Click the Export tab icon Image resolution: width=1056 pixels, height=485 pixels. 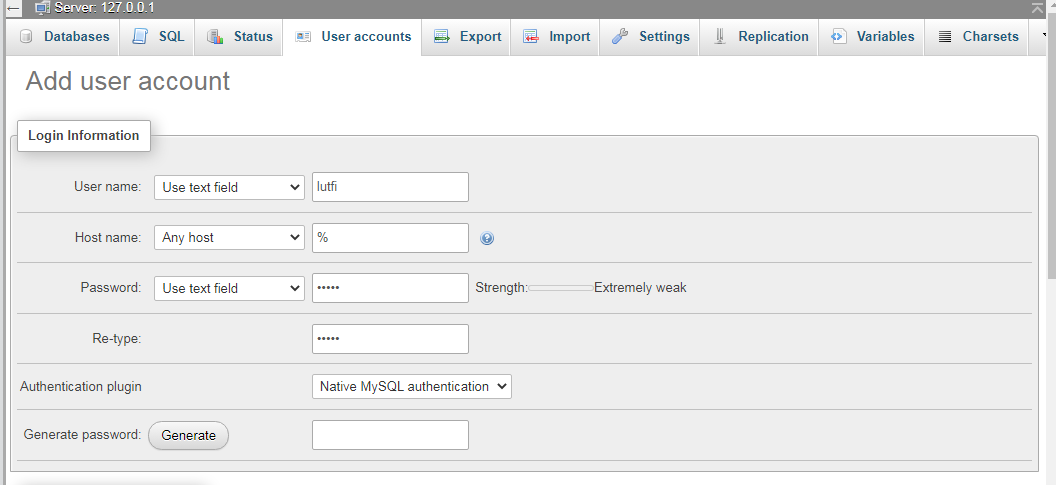[442, 36]
